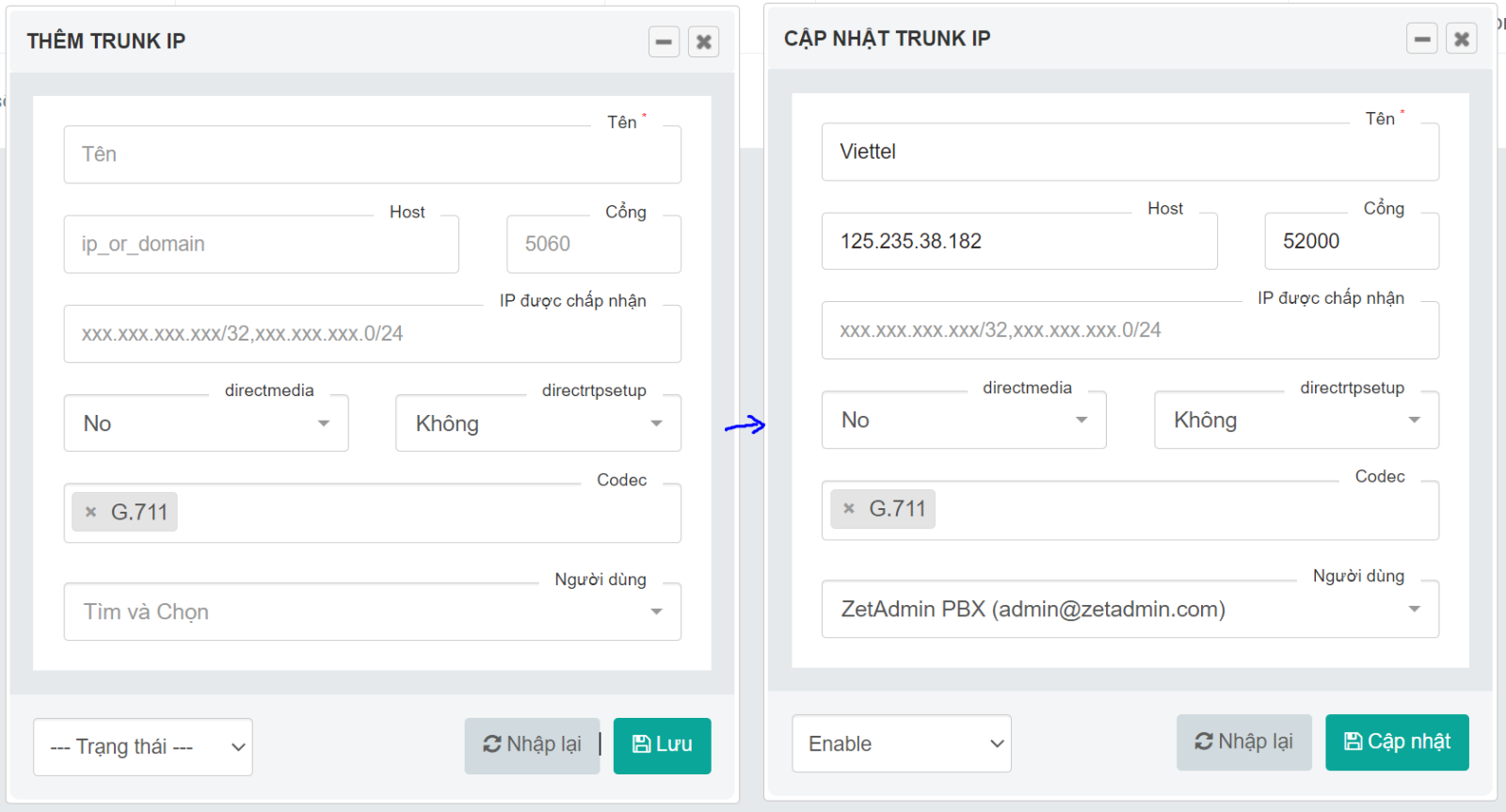Minimize the Thêm Trunk IP dialog
Image resolution: width=1506 pixels, height=812 pixels.
point(665,41)
